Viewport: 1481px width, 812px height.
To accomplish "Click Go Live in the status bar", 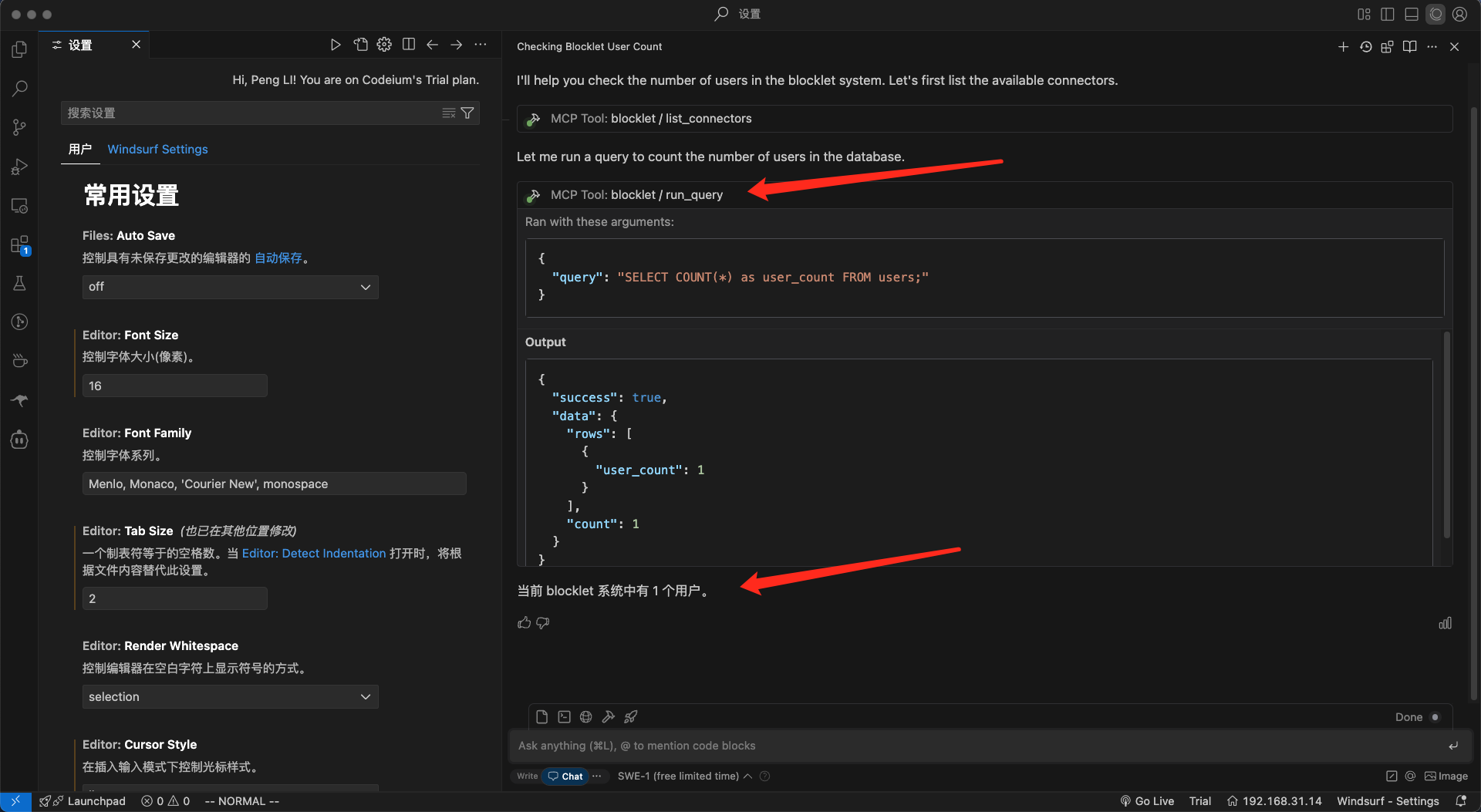I will pyautogui.click(x=1147, y=801).
